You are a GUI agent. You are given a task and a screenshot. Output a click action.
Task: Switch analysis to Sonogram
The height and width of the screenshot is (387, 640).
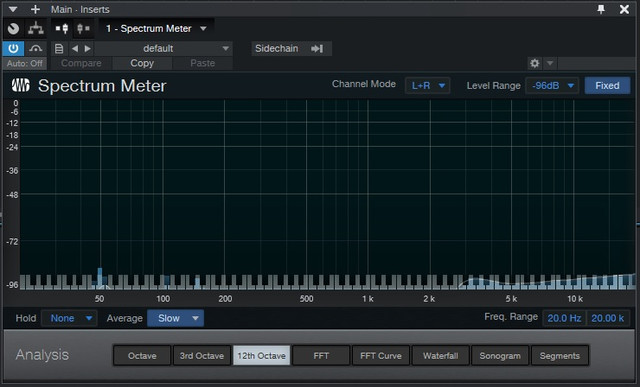coord(500,356)
